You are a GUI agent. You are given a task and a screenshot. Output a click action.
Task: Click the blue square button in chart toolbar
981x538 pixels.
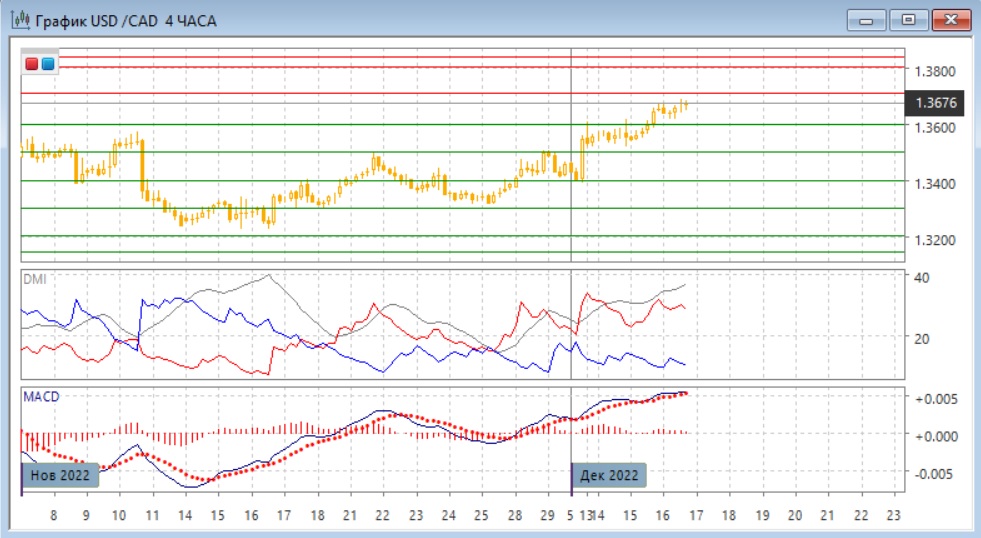pyautogui.click(x=48, y=64)
